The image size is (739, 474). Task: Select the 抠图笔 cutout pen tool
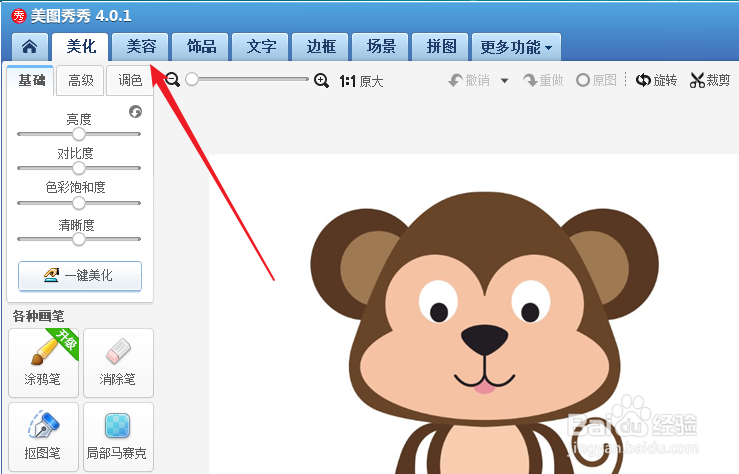[x=43, y=437]
